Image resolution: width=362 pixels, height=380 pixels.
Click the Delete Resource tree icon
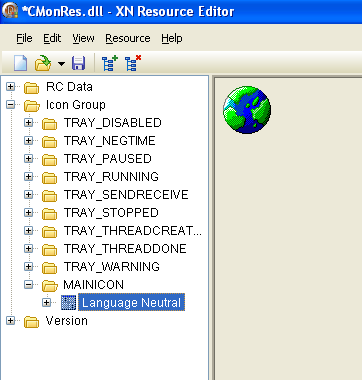point(133,63)
